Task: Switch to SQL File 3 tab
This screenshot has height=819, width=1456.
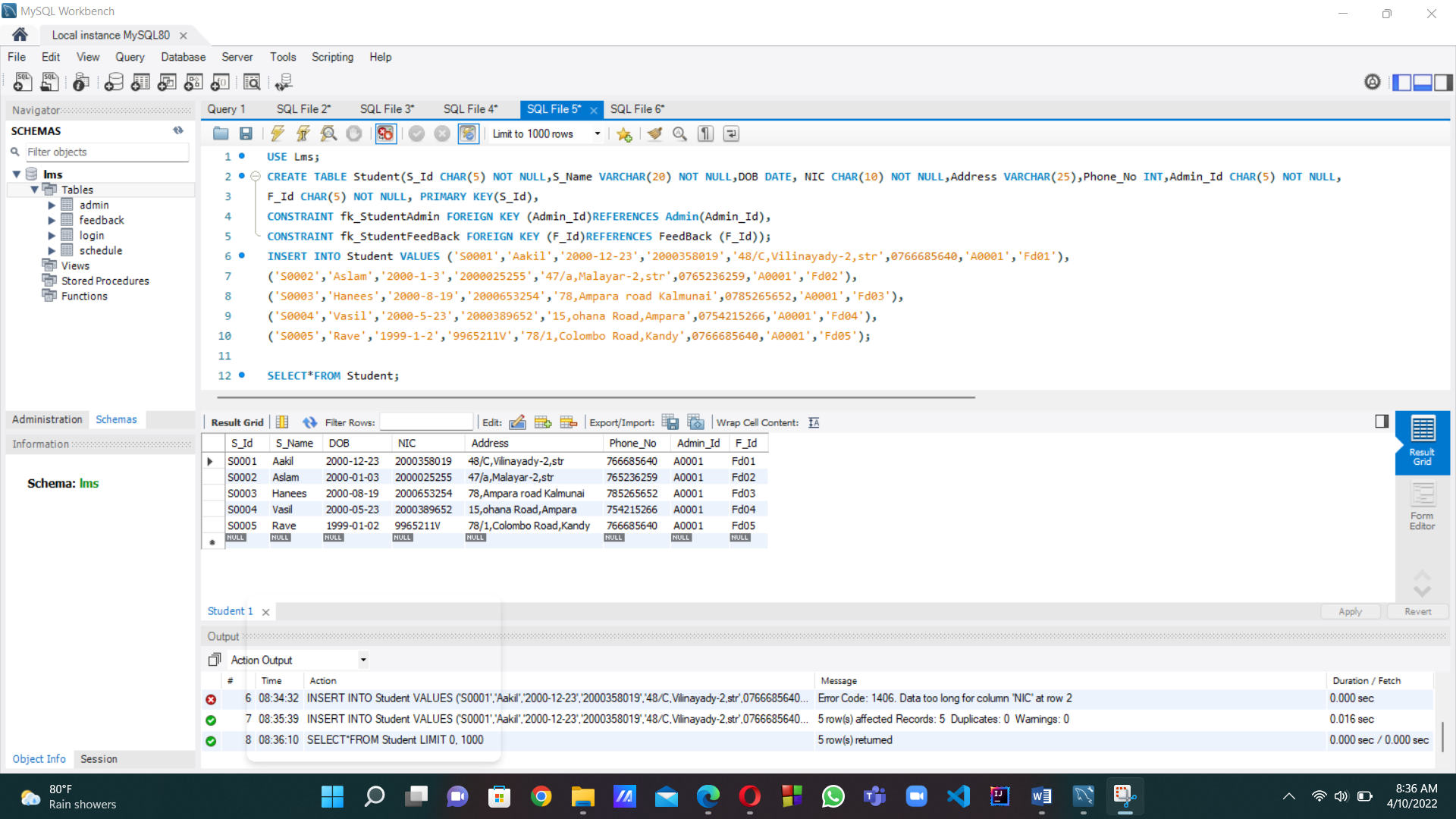Action: [387, 109]
